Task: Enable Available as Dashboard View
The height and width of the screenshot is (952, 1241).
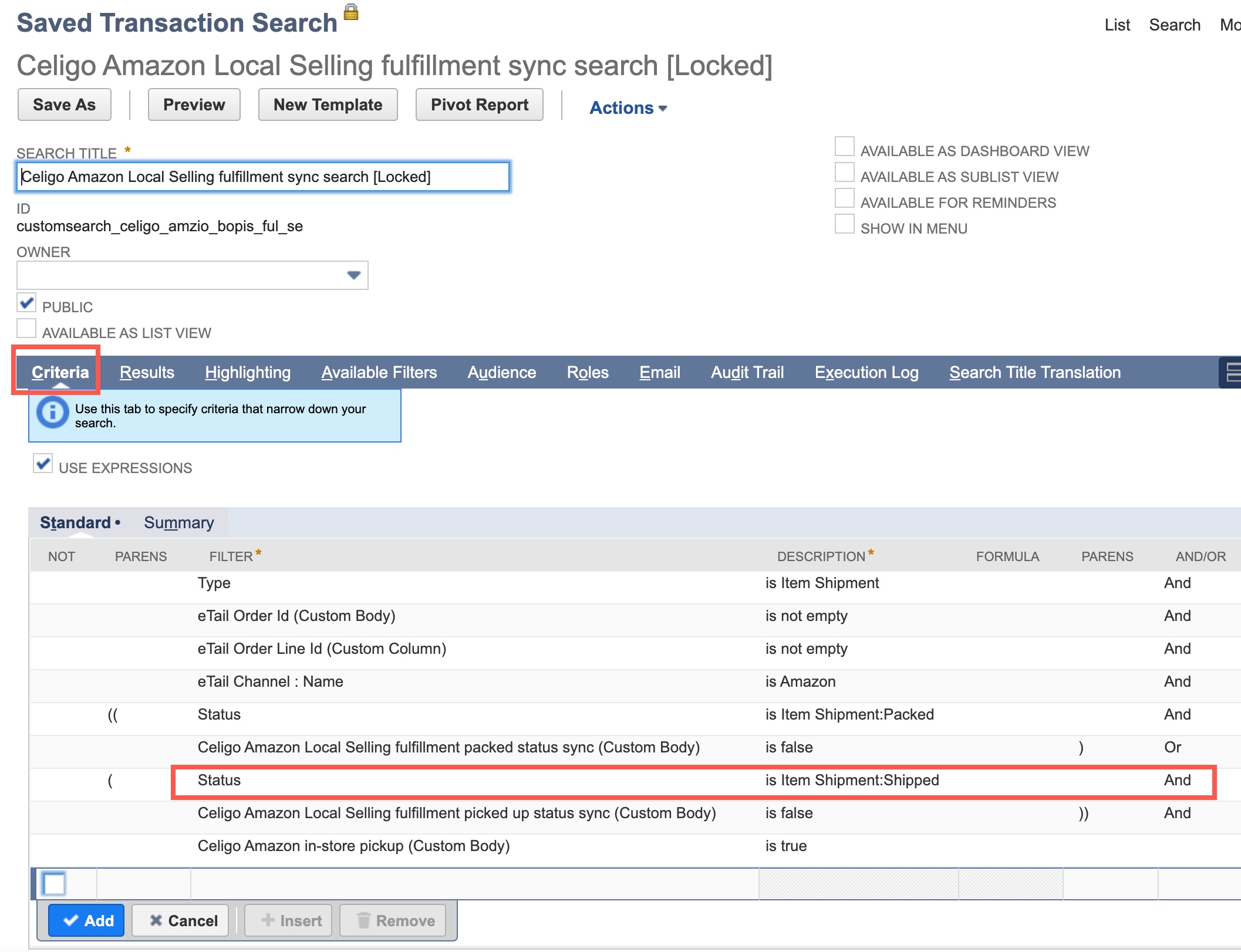Action: click(x=845, y=147)
